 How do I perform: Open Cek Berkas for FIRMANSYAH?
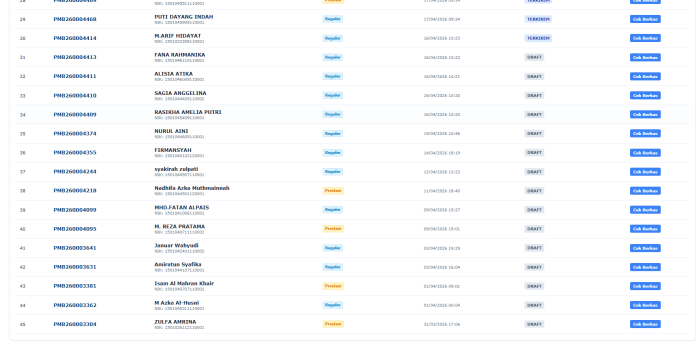pyautogui.click(x=645, y=153)
